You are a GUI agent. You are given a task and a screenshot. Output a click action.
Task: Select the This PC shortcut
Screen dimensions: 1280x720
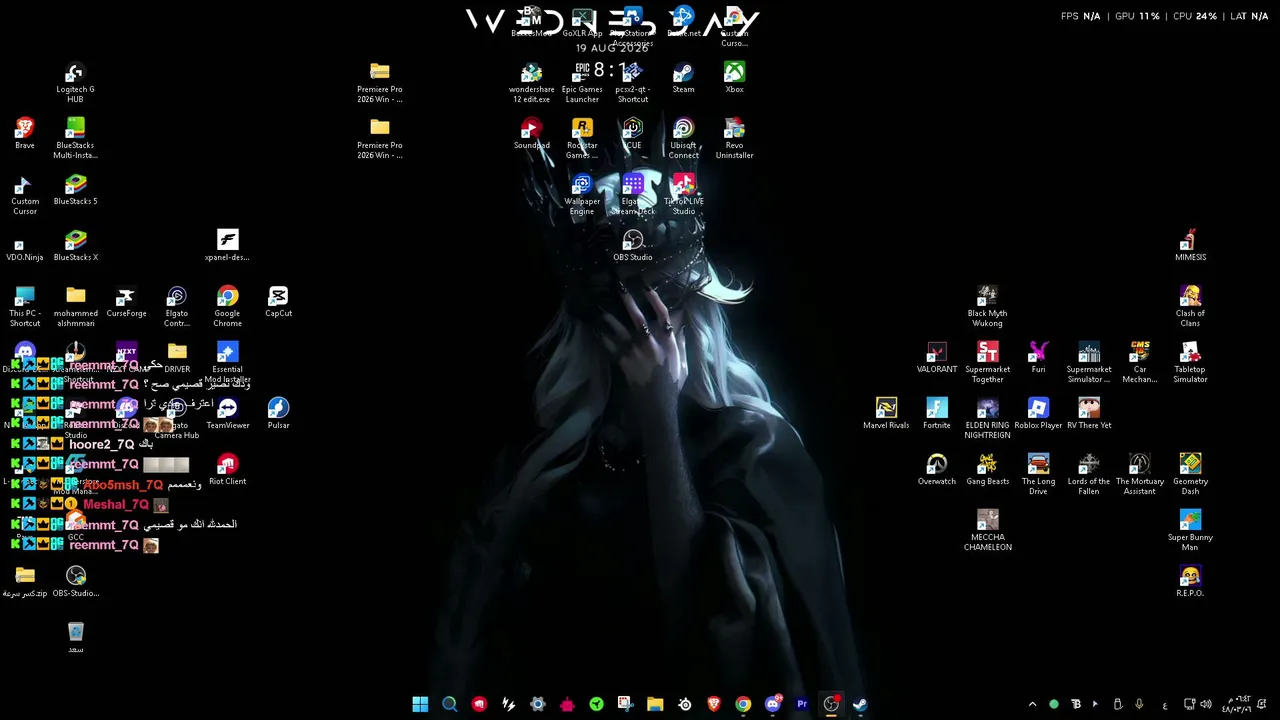tap(25, 307)
